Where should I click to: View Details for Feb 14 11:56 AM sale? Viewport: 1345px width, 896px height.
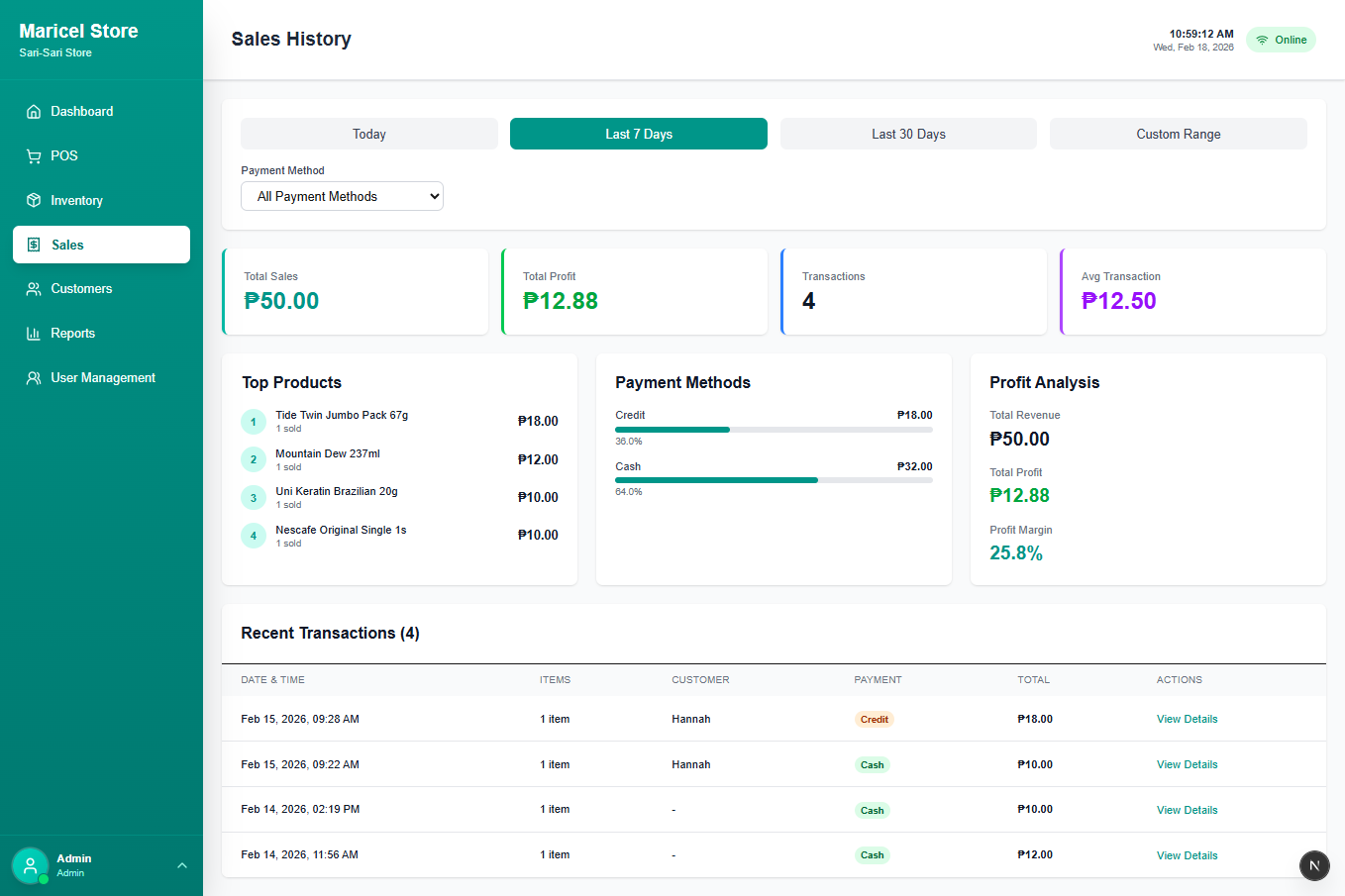1187,855
